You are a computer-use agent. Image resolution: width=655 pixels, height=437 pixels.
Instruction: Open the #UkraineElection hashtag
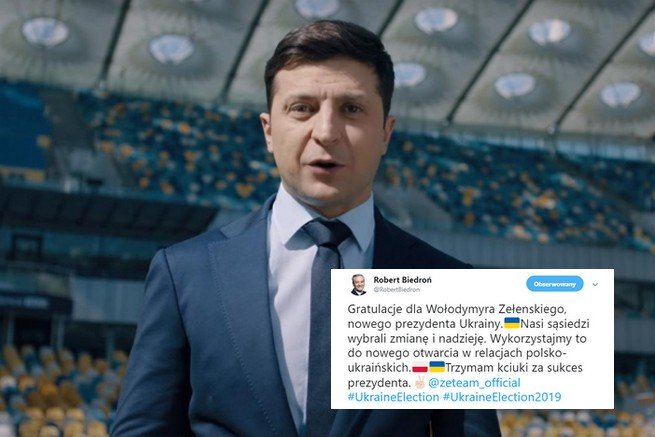[x=393, y=397]
